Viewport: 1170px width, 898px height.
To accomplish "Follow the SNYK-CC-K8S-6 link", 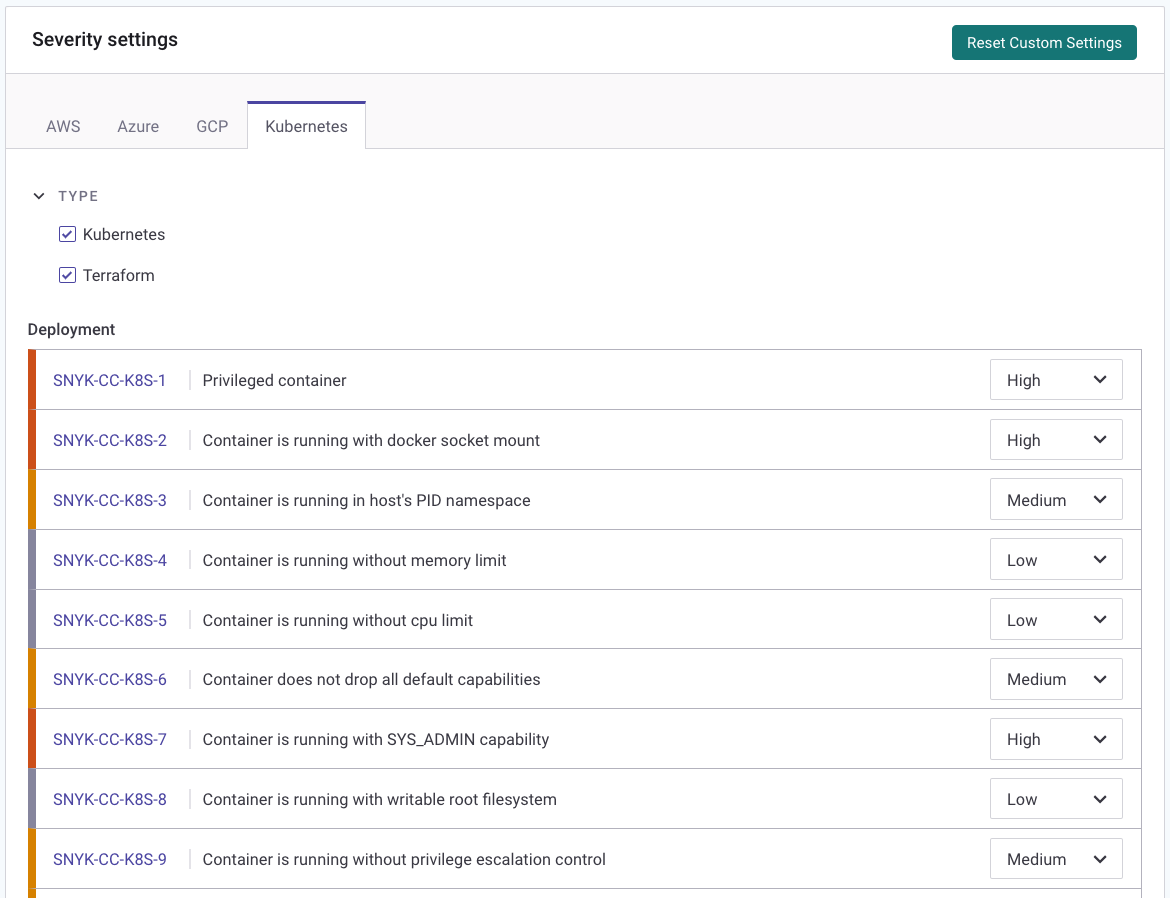I will tap(110, 680).
